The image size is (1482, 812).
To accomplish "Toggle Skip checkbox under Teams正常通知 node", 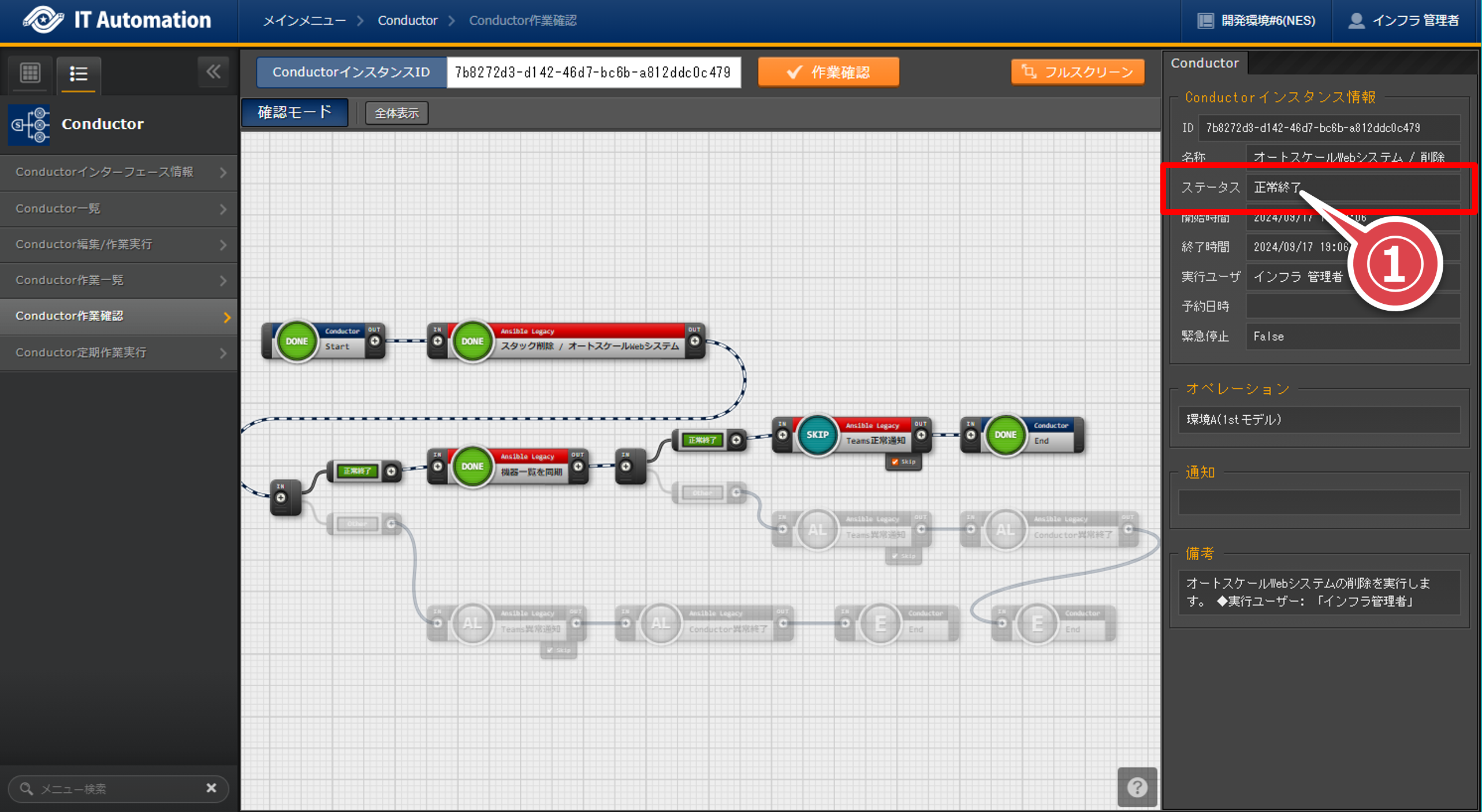I will [895, 461].
